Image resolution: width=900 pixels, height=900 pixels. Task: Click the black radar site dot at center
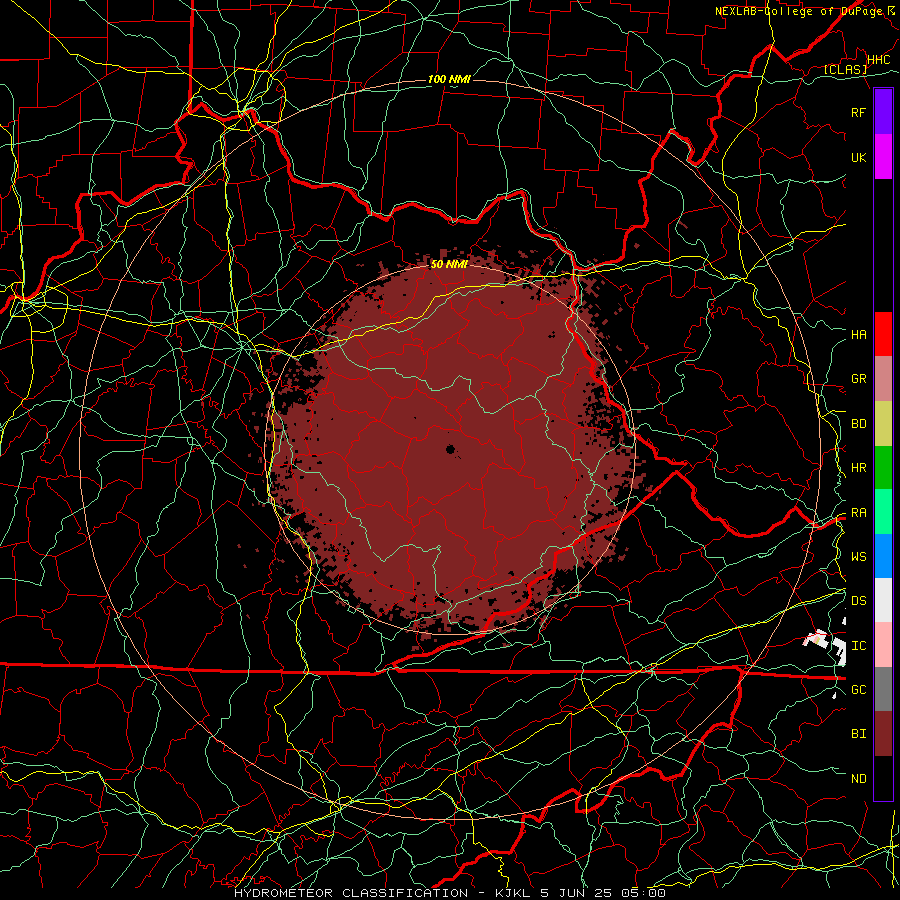[x=451, y=449]
